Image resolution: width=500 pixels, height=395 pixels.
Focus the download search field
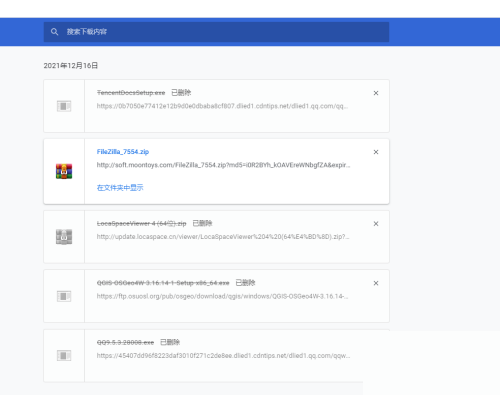click(x=216, y=32)
